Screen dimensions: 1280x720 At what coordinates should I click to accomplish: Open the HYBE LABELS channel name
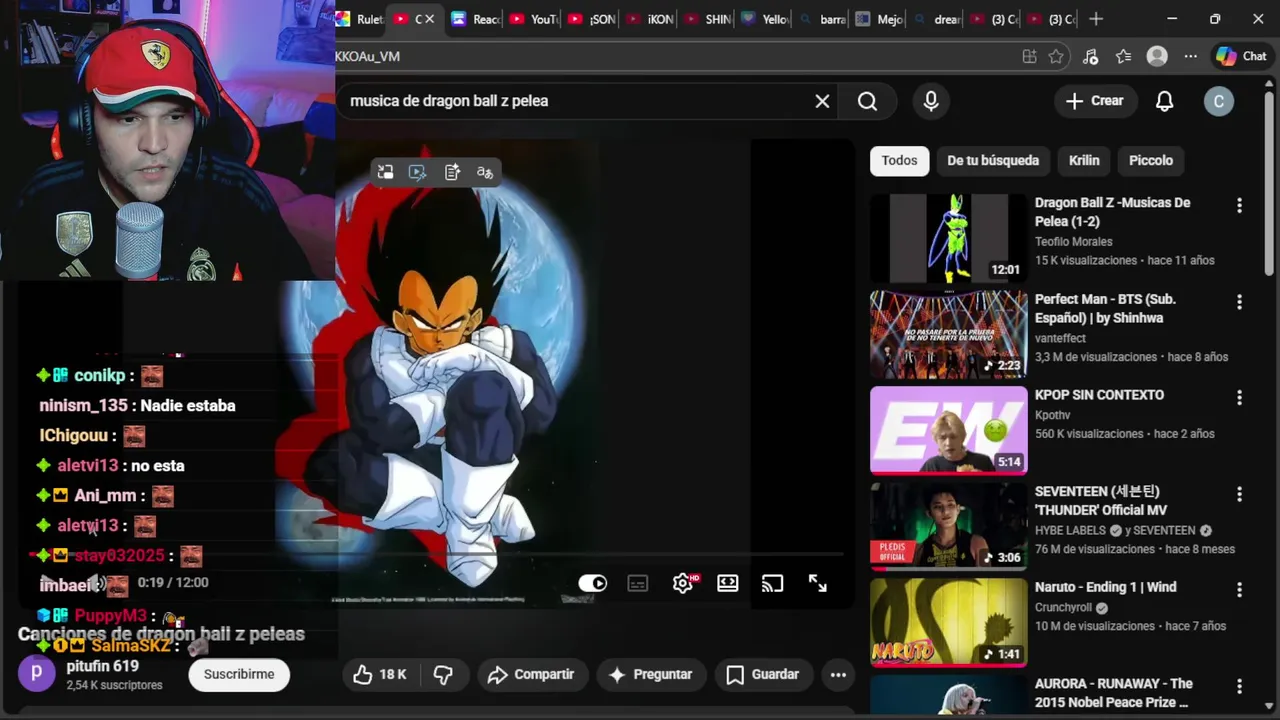[1070, 530]
